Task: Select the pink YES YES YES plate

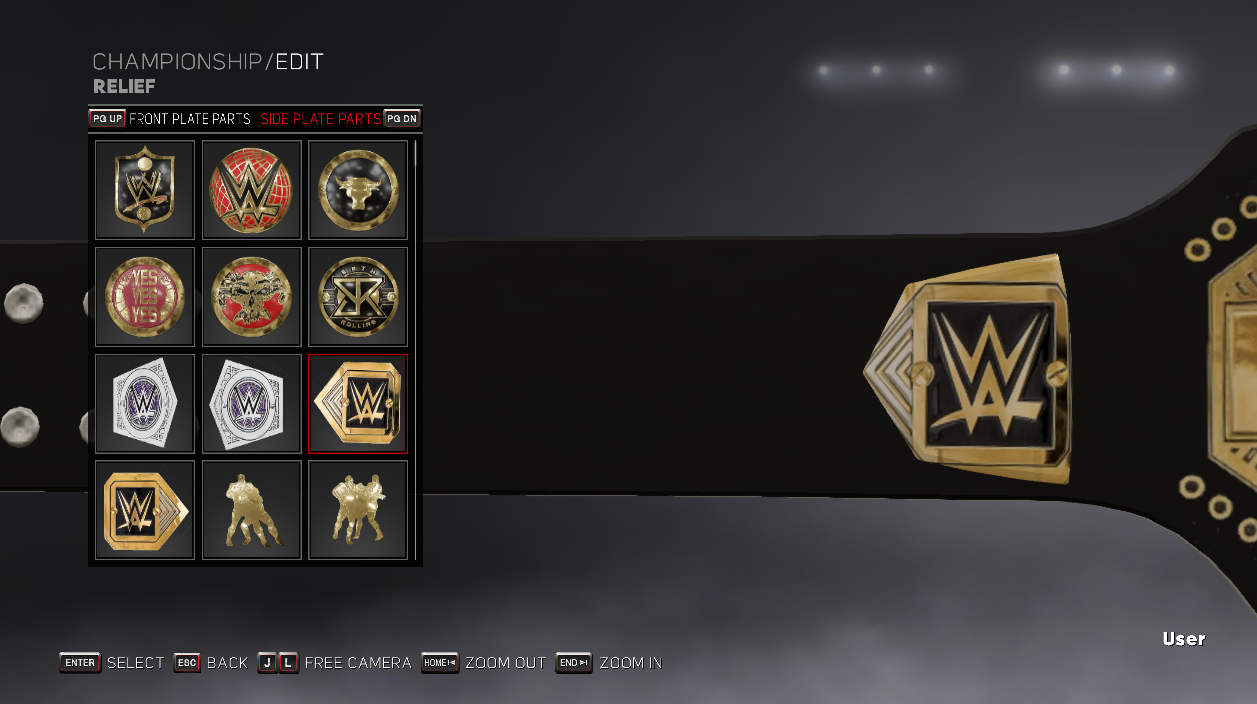Action: [x=145, y=297]
